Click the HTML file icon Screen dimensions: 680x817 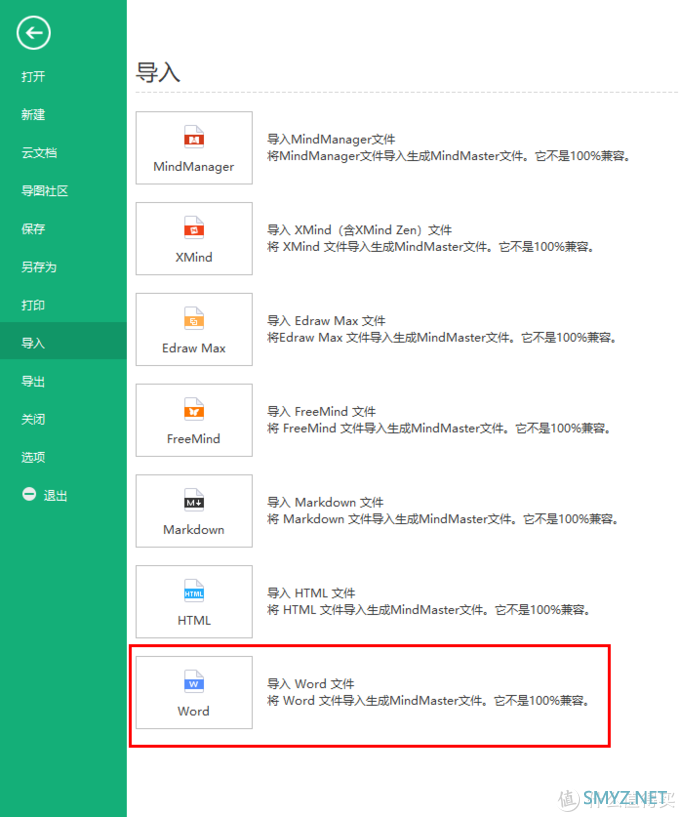click(194, 591)
